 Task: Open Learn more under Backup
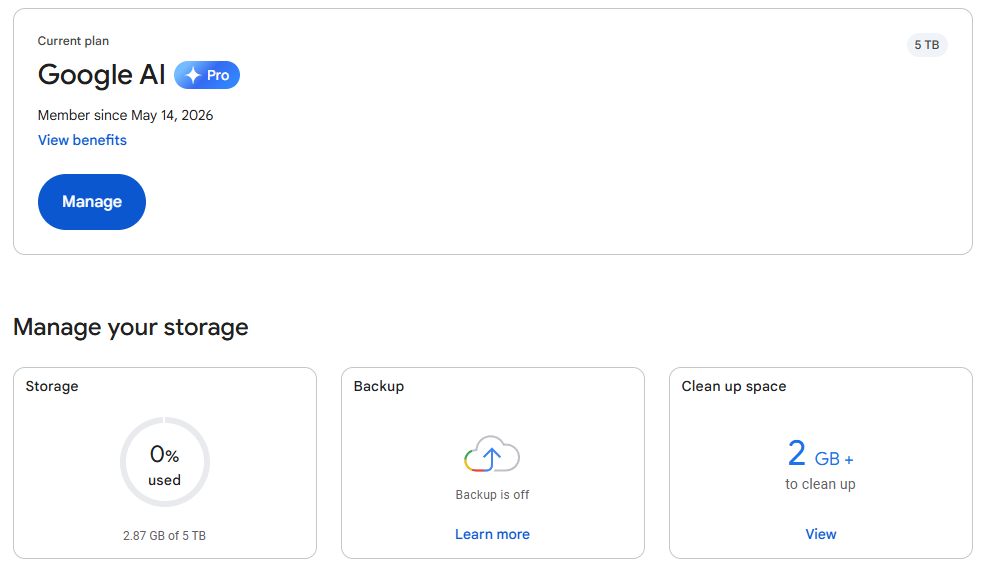pos(492,535)
